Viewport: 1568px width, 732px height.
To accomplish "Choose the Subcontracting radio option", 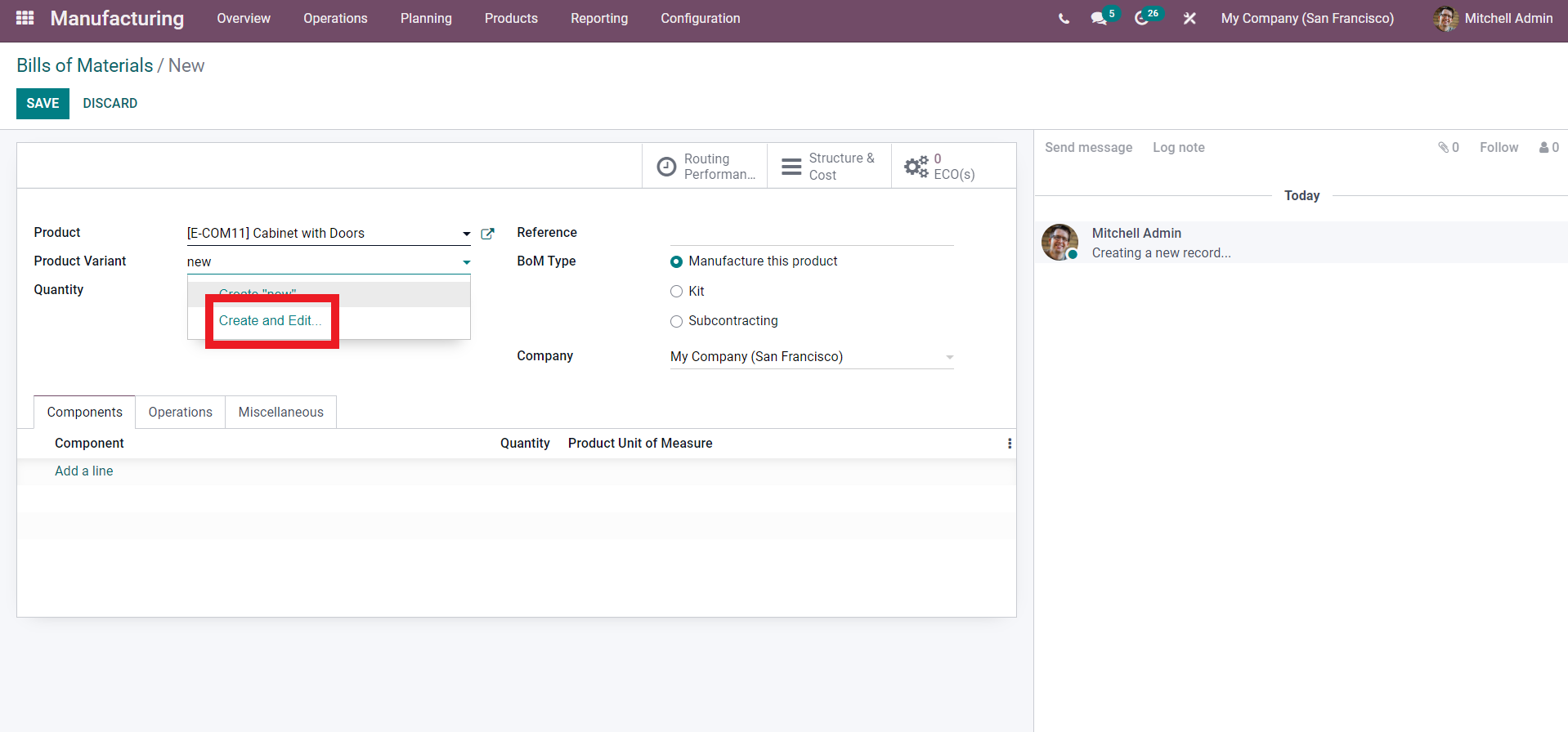I will click(676, 322).
